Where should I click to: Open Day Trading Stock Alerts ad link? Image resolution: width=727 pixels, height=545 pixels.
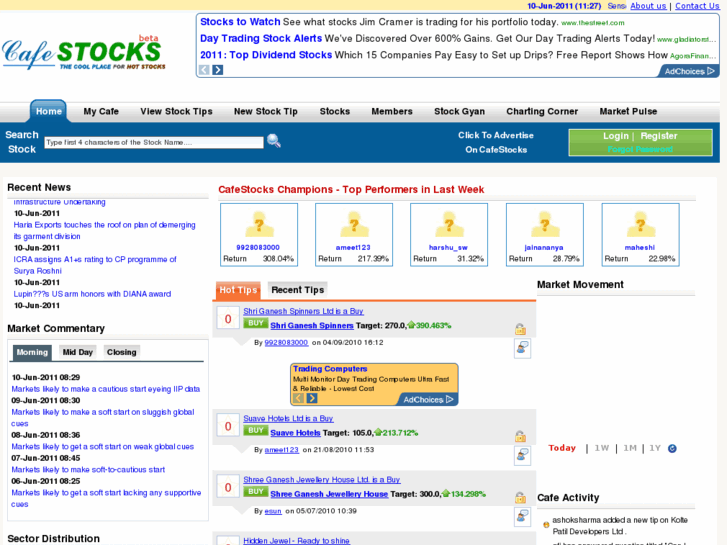261,38
